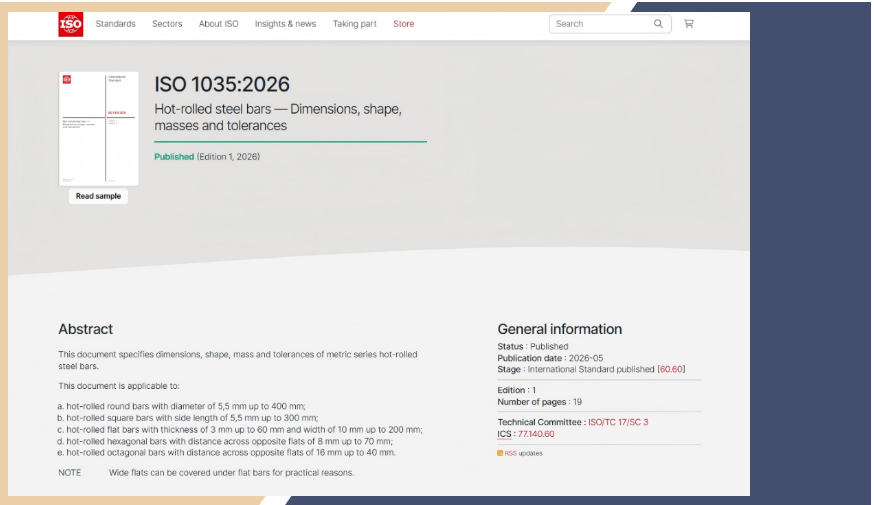Click the hot-rolled flat bars list item
The height and width of the screenshot is (505, 874).
click(x=240, y=430)
